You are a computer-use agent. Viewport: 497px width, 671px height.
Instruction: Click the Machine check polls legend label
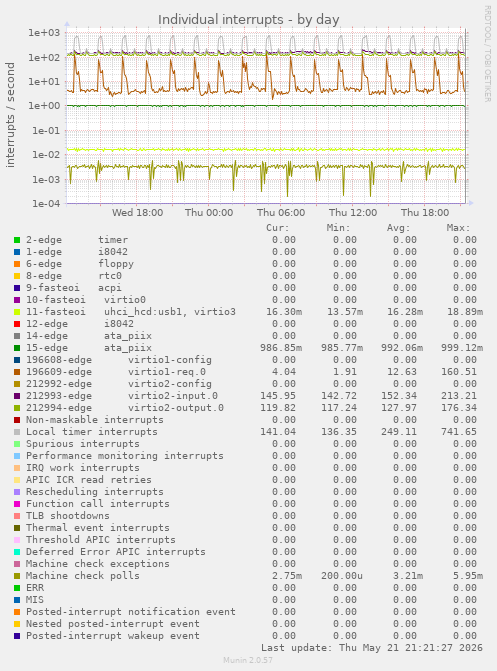pyautogui.click(x=83, y=576)
